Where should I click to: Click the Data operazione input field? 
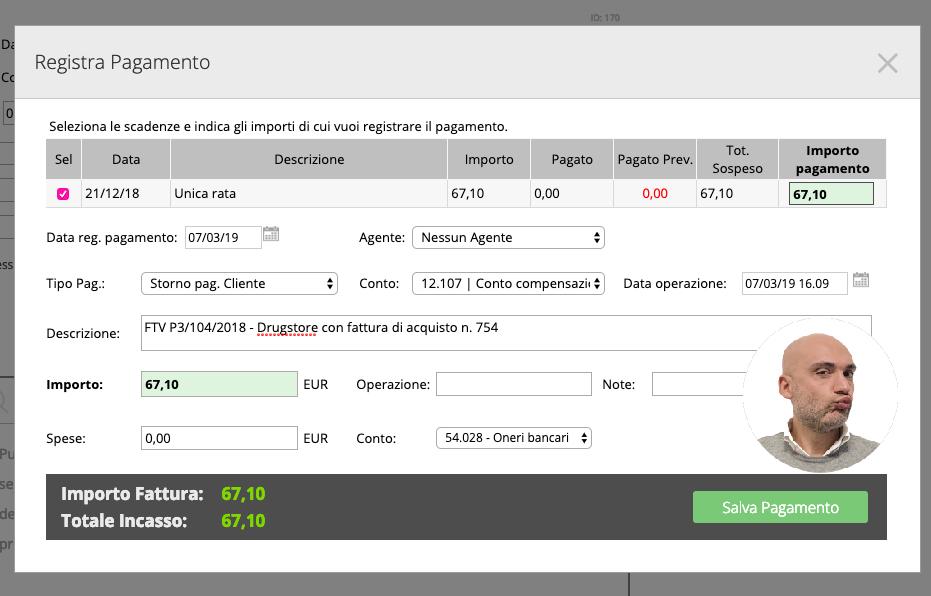(794, 284)
